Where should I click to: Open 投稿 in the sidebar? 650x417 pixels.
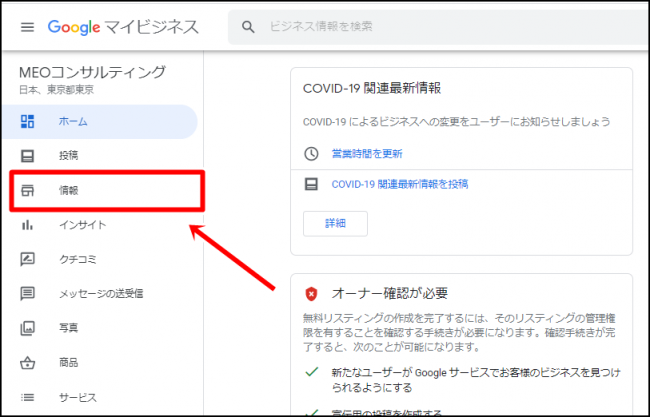(x=100, y=156)
